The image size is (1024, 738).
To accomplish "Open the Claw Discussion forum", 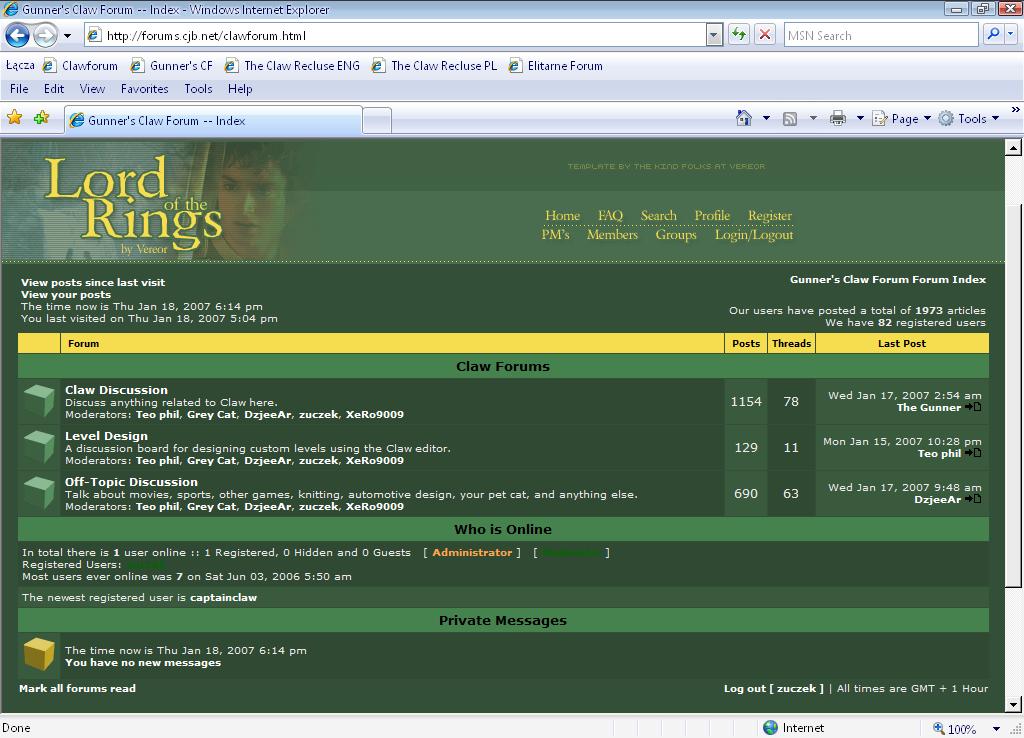I will (x=116, y=390).
